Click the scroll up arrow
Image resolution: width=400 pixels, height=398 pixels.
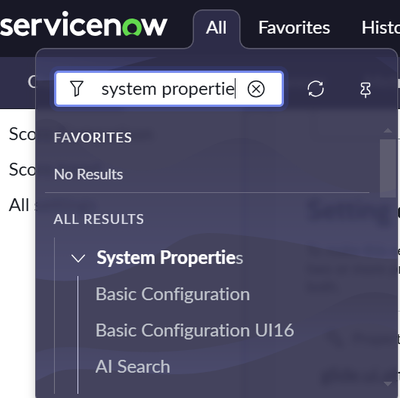[388, 131]
